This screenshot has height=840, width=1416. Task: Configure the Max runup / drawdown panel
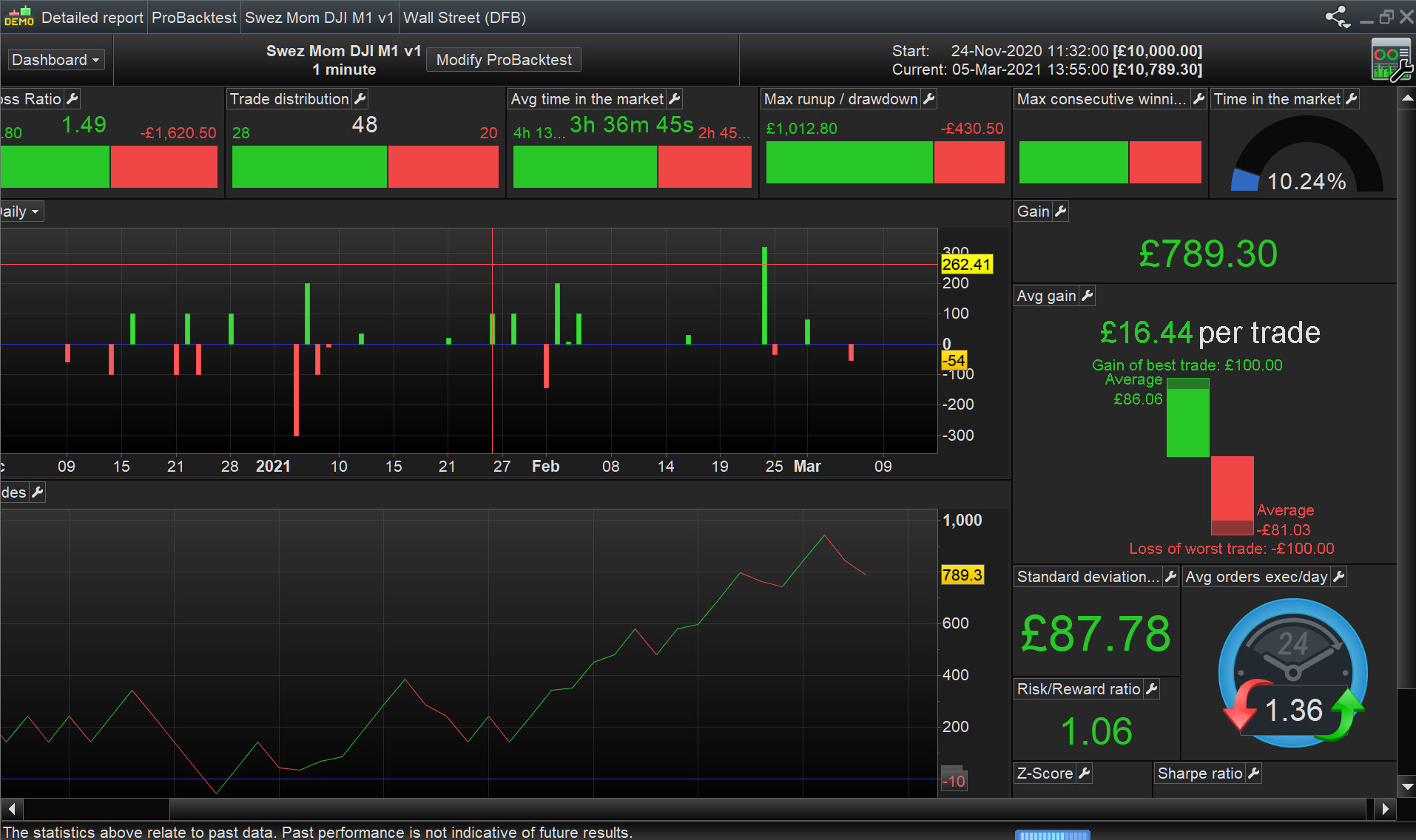point(929,98)
